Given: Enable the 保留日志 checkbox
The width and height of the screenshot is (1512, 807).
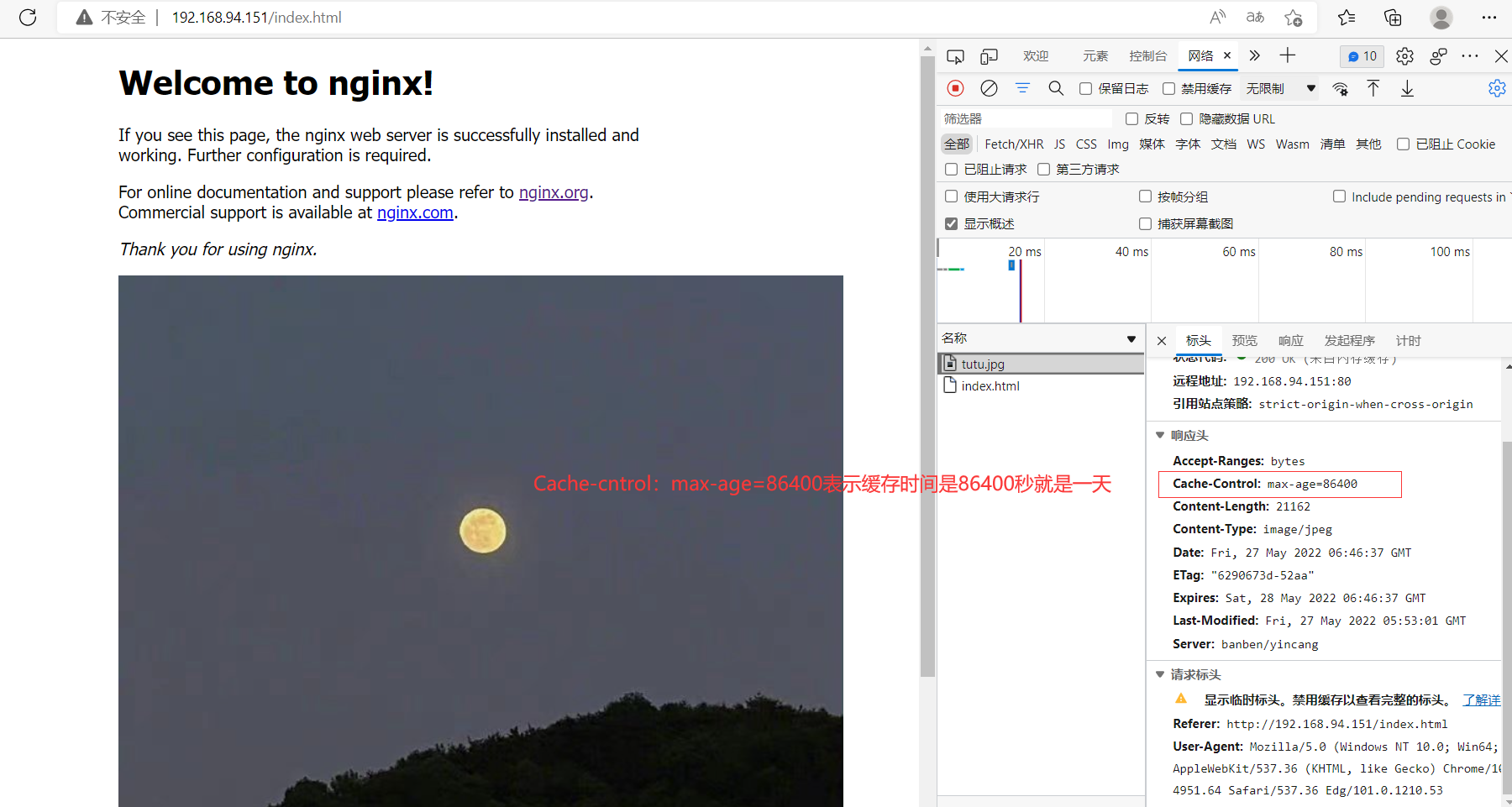Looking at the screenshot, I should point(1085,88).
